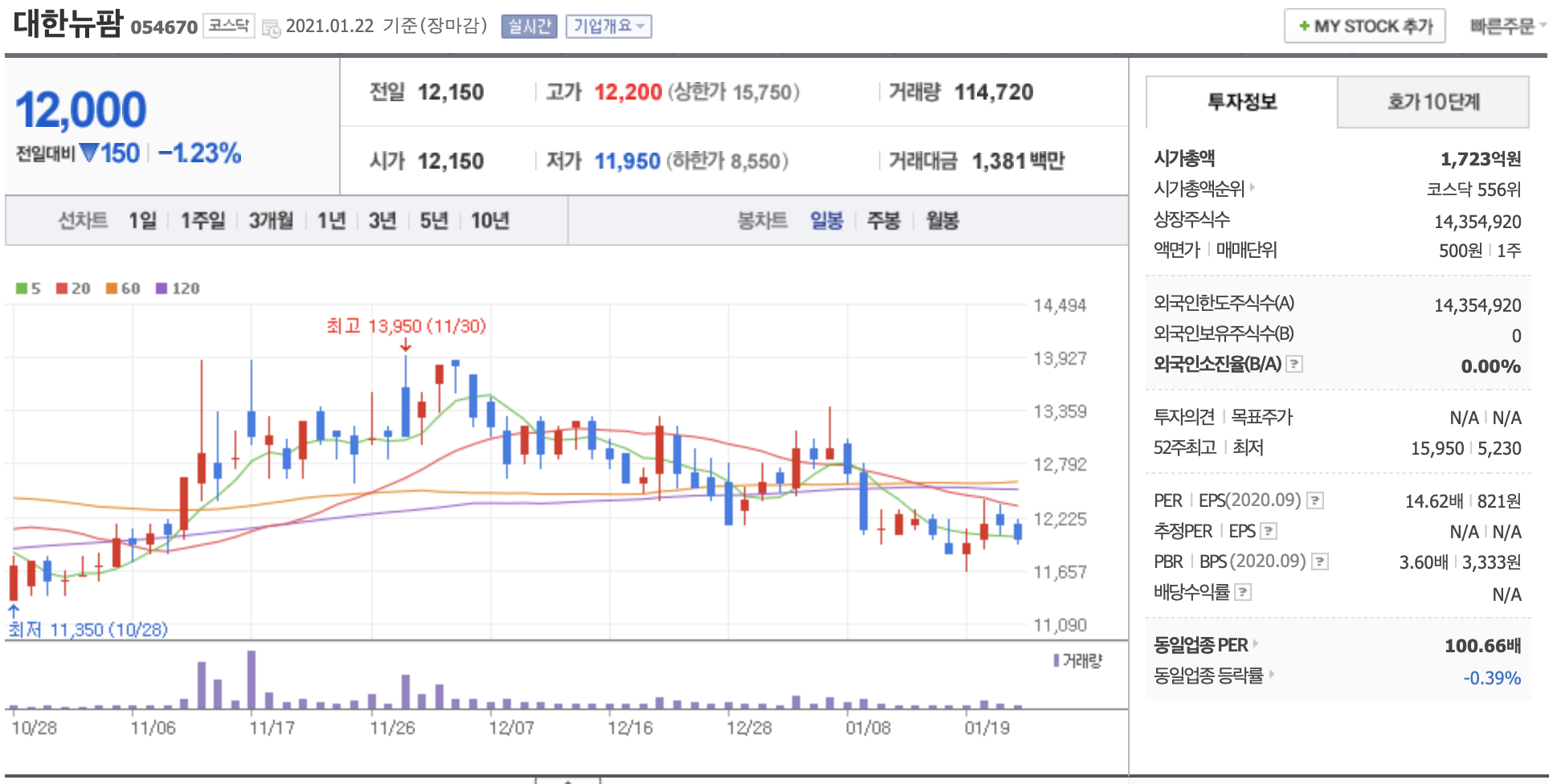Click the stock name 대한뉴팜

click(68, 23)
